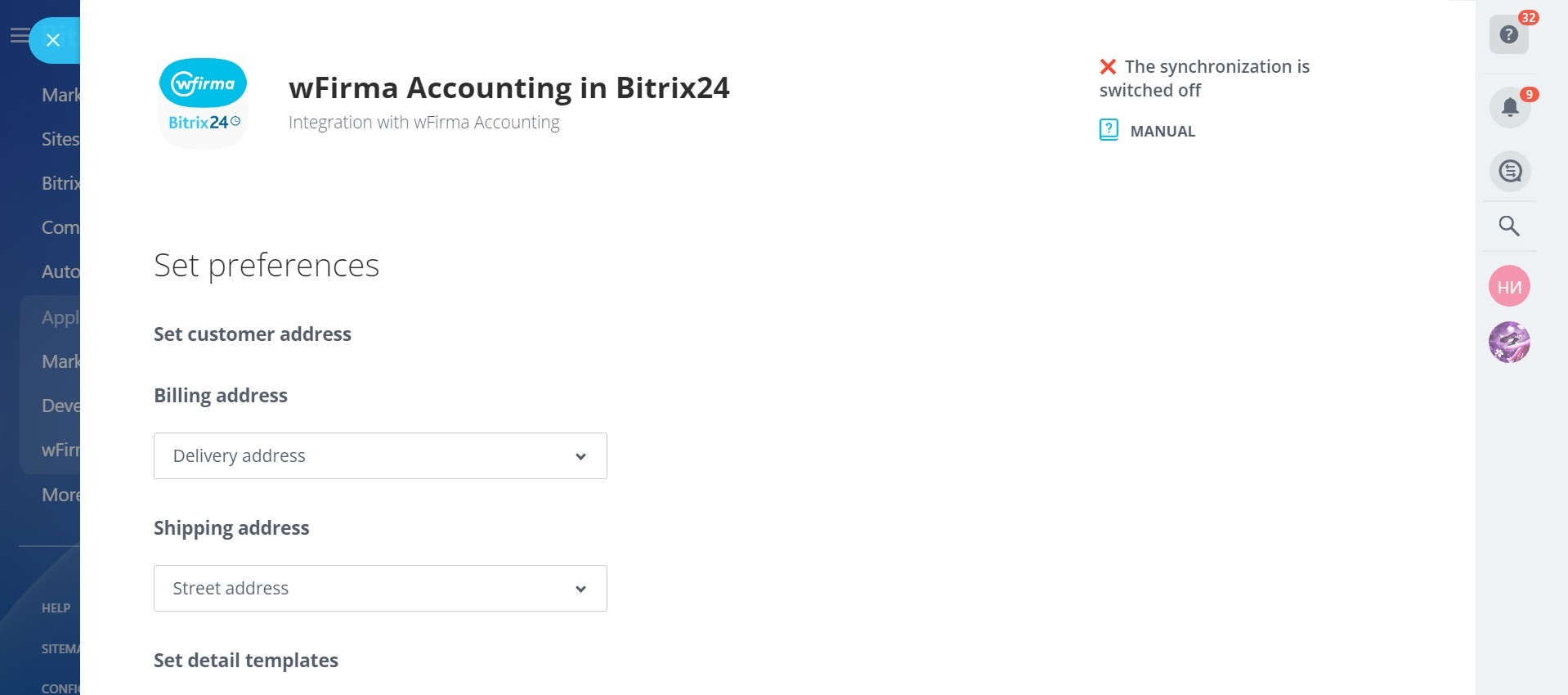Viewport: 1568px width, 695px height.
Task: Open the help question mark widget
Action: point(1509,35)
